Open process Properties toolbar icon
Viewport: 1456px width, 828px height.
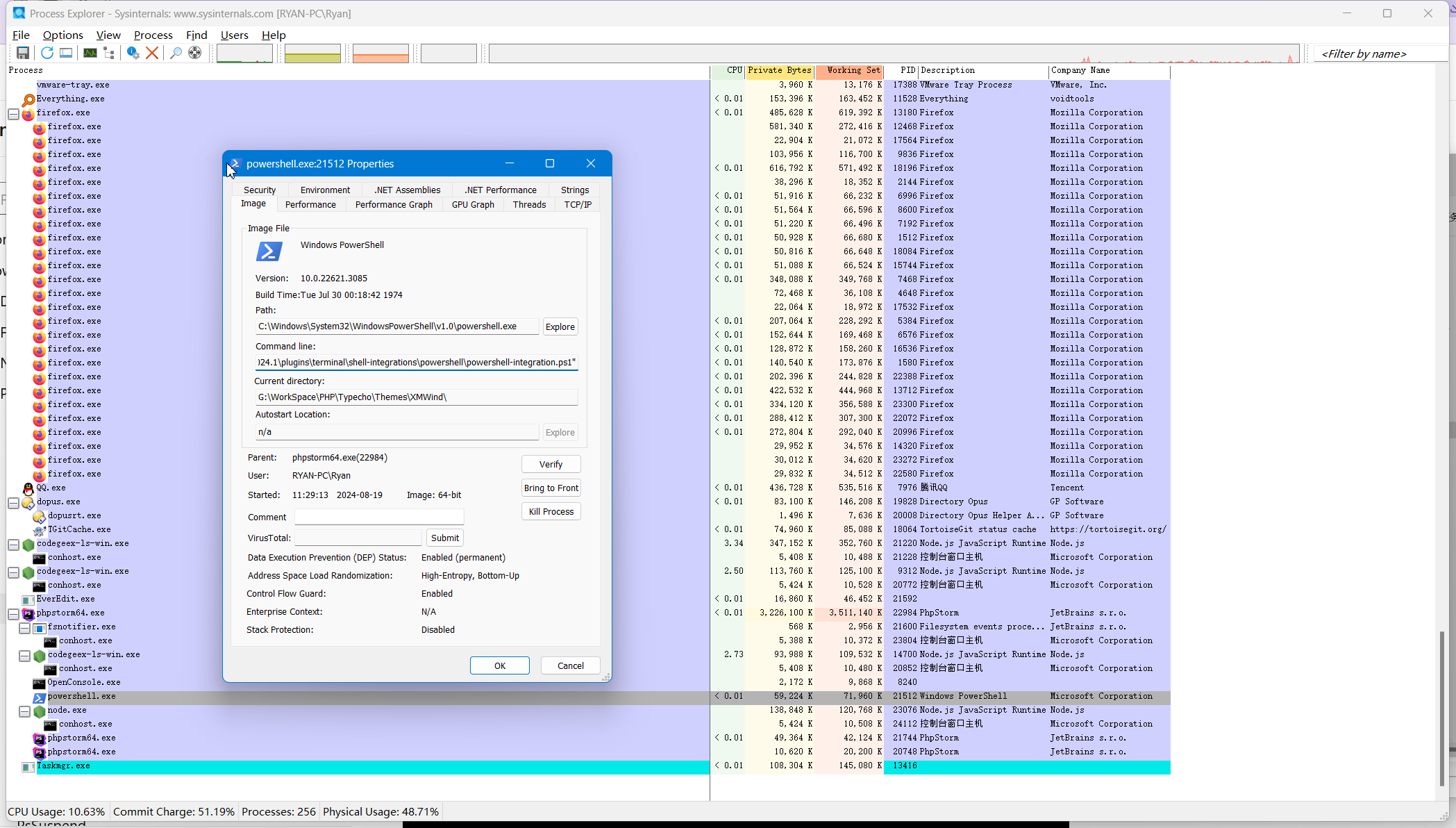pyautogui.click(x=133, y=53)
